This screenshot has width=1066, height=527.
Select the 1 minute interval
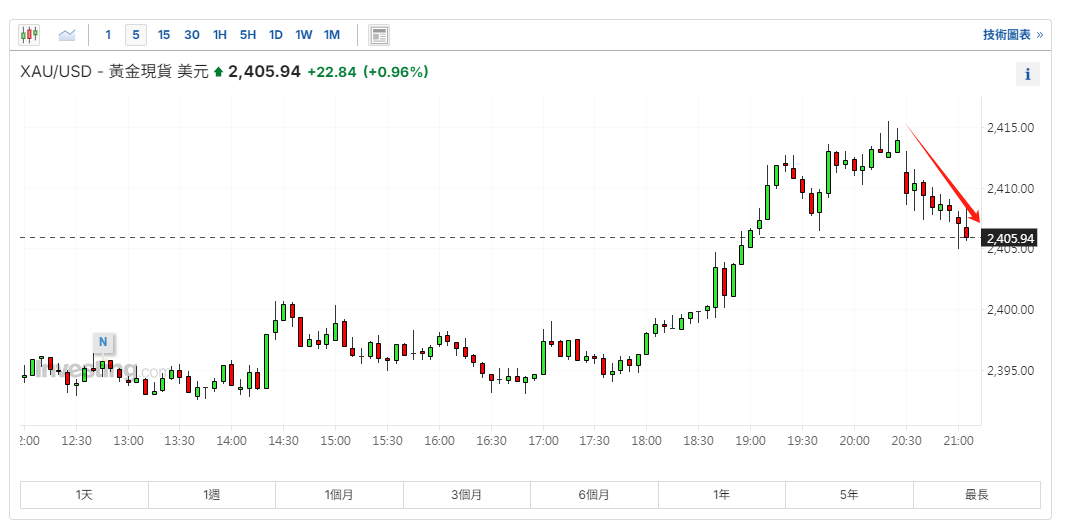108,35
